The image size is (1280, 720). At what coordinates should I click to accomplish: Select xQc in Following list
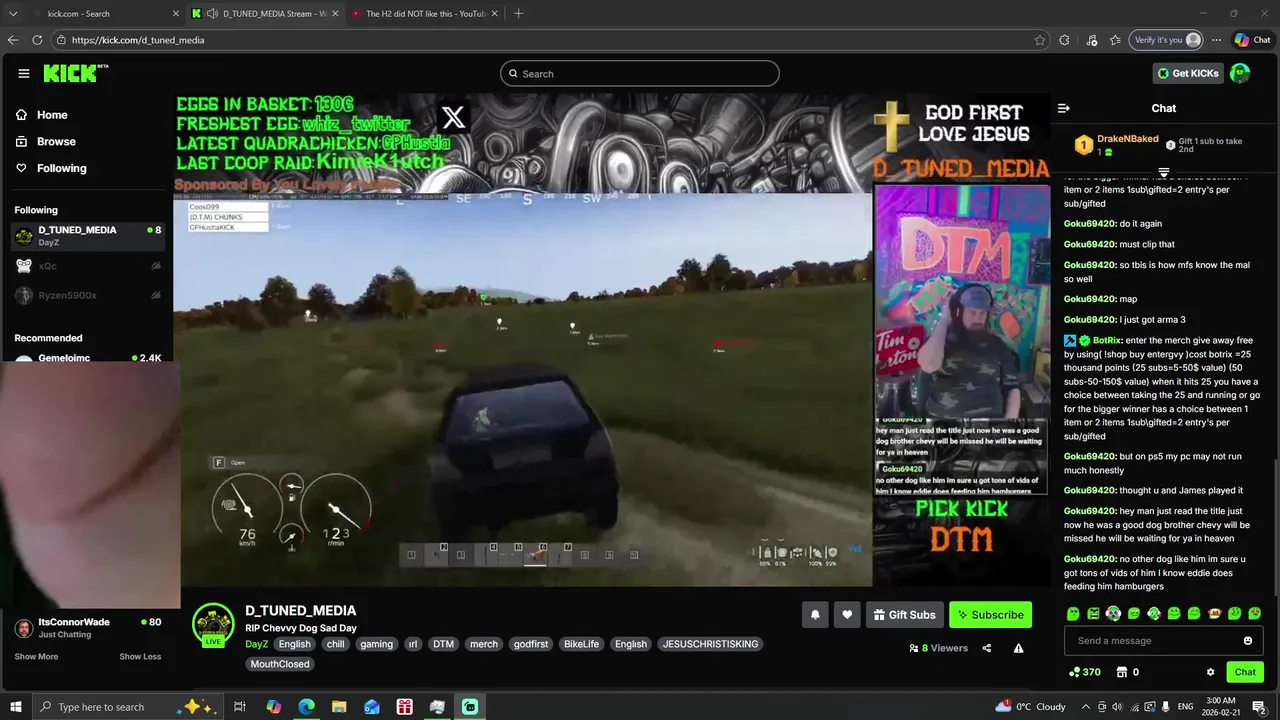click(x=88, y=266)
